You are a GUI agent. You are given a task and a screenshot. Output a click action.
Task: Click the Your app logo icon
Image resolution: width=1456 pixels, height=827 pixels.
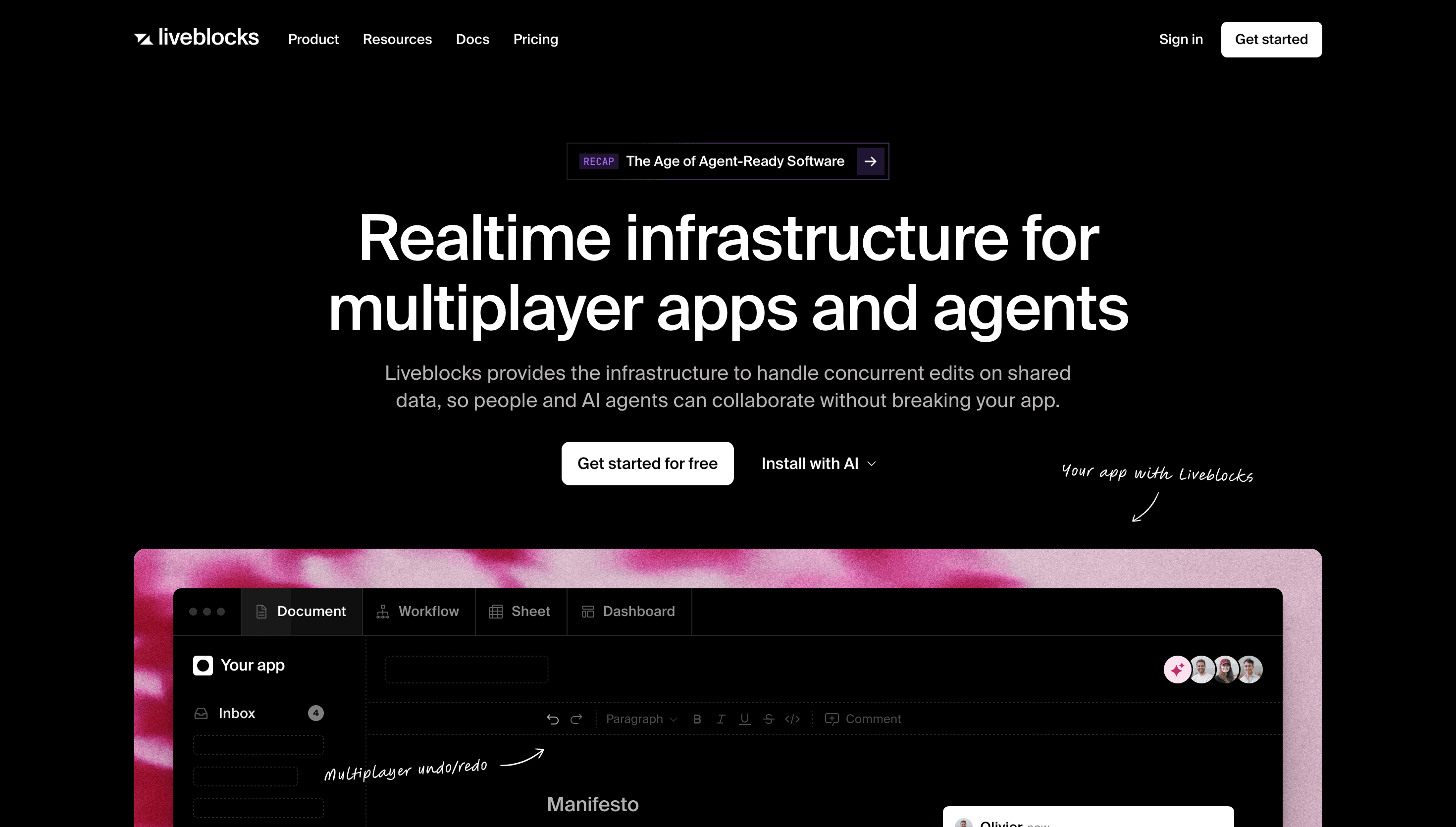[203, 665]
